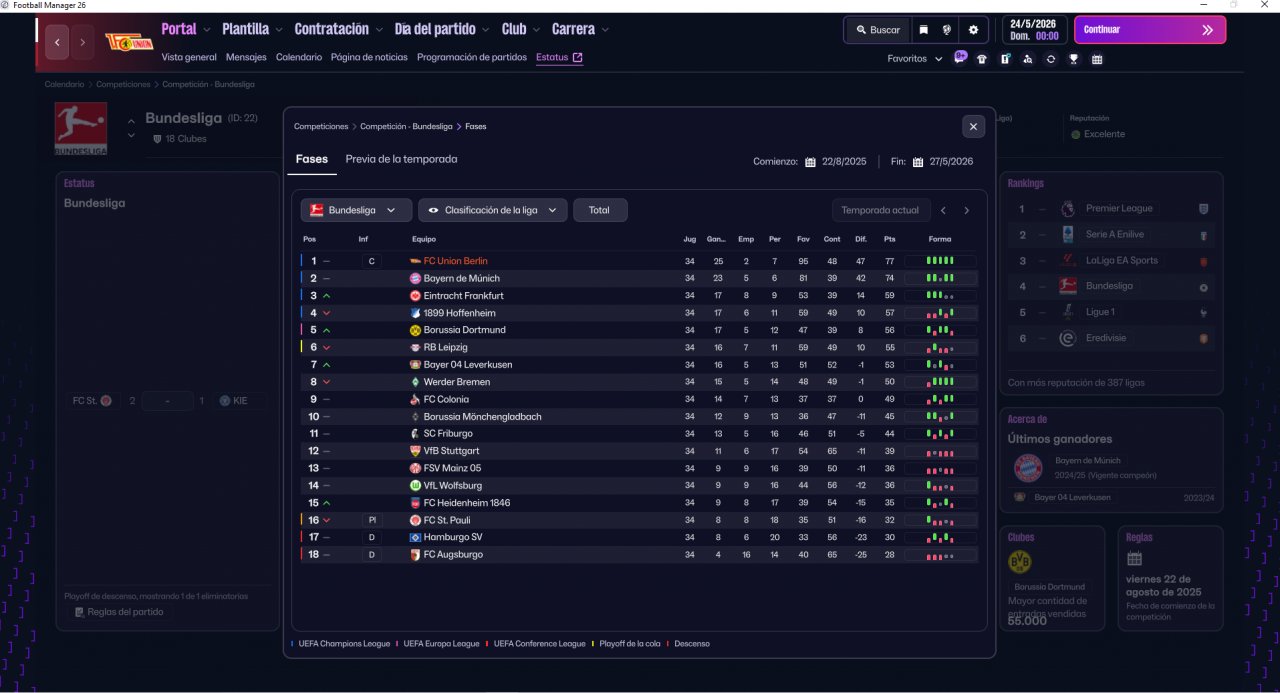This screenshot has width=1280, height=693.
Task: Click the calendar grid icon in favorites bar
Action: (1097, 59)
